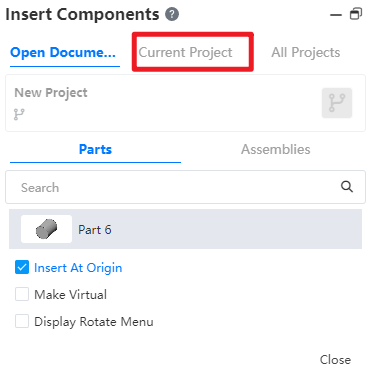Viewport: 369px width, 380px height.
Task: Enable the Make Virtual checkbox
Action: point(22,294)
